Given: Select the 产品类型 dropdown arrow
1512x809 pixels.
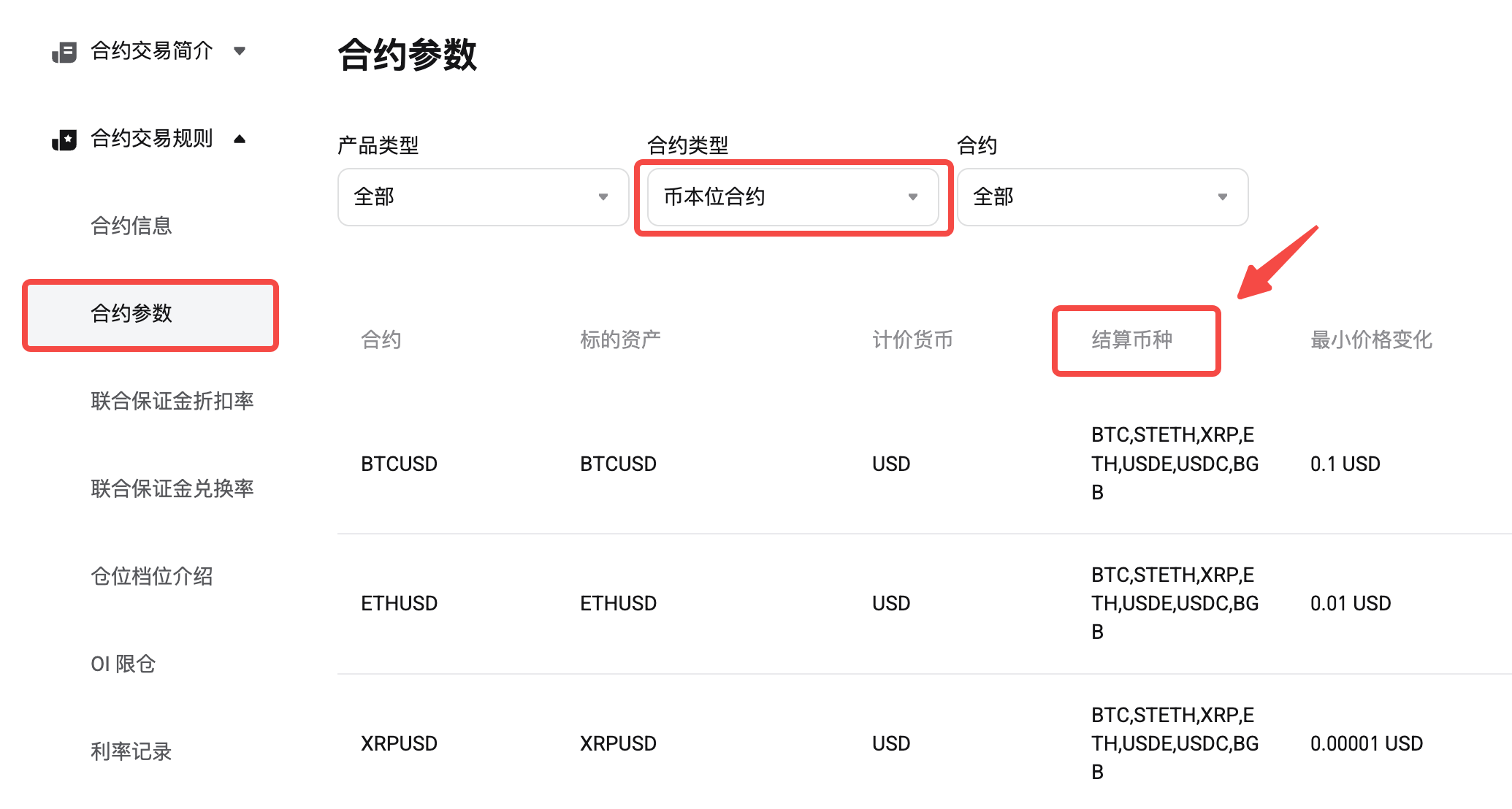Looking at the screenshot, I should 603,197.
